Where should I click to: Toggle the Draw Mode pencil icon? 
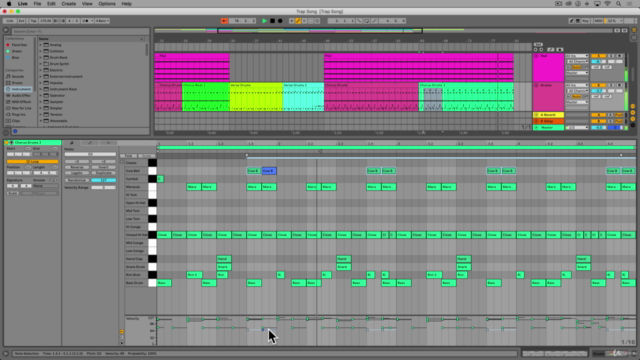tap(571, 21)
